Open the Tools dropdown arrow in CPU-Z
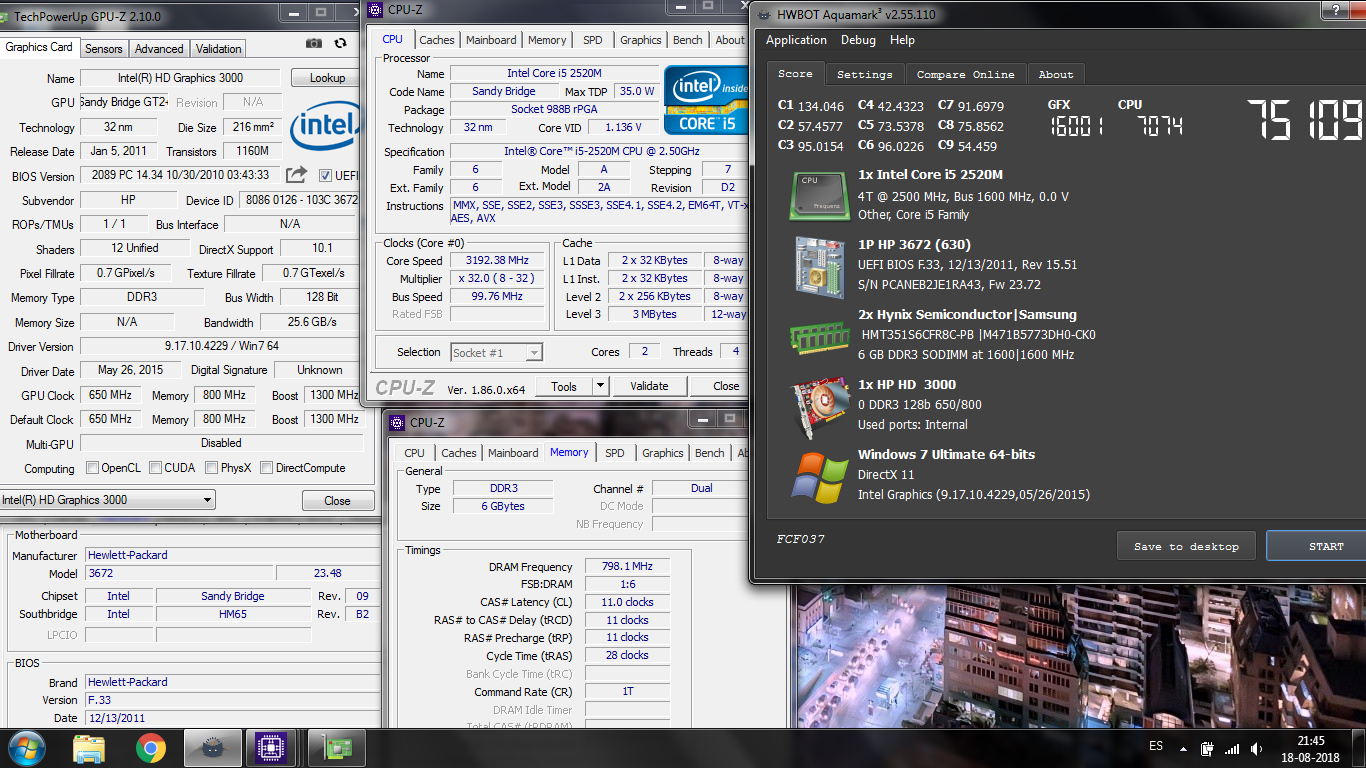1366x768 pixels. point(600,386)
